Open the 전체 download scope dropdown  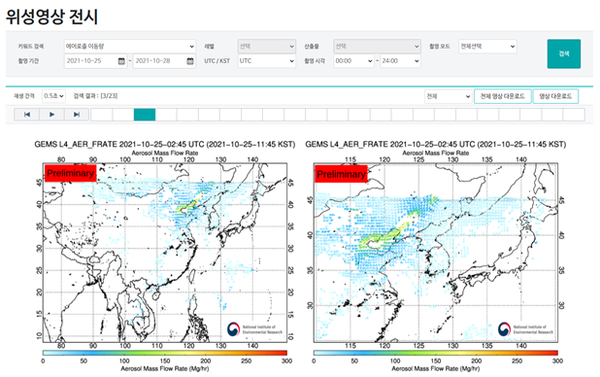tap(448, 96)
